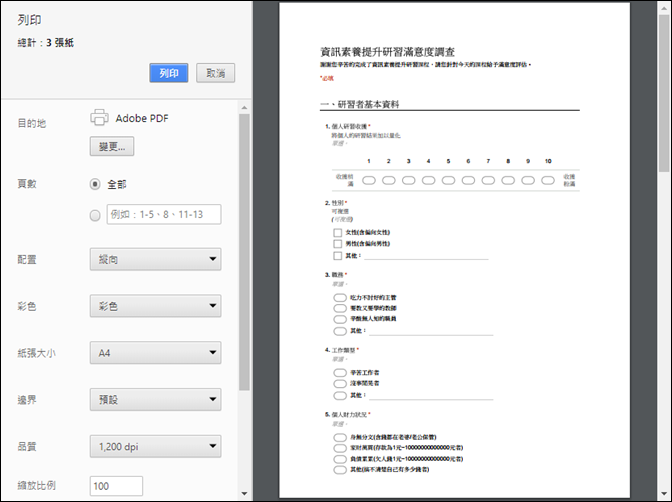This screenshot has width=672, height=502.
Task: Click the page range input field
Action: 164,214
